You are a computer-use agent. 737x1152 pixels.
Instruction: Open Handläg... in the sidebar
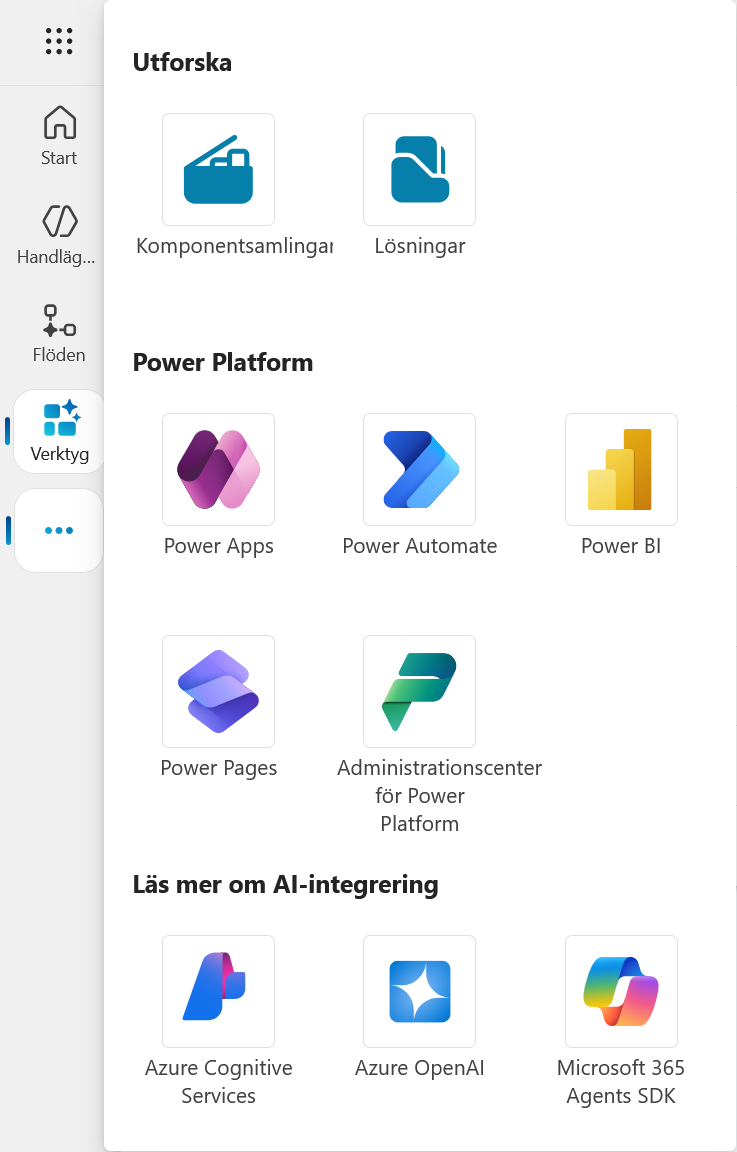tap(57, 235)
